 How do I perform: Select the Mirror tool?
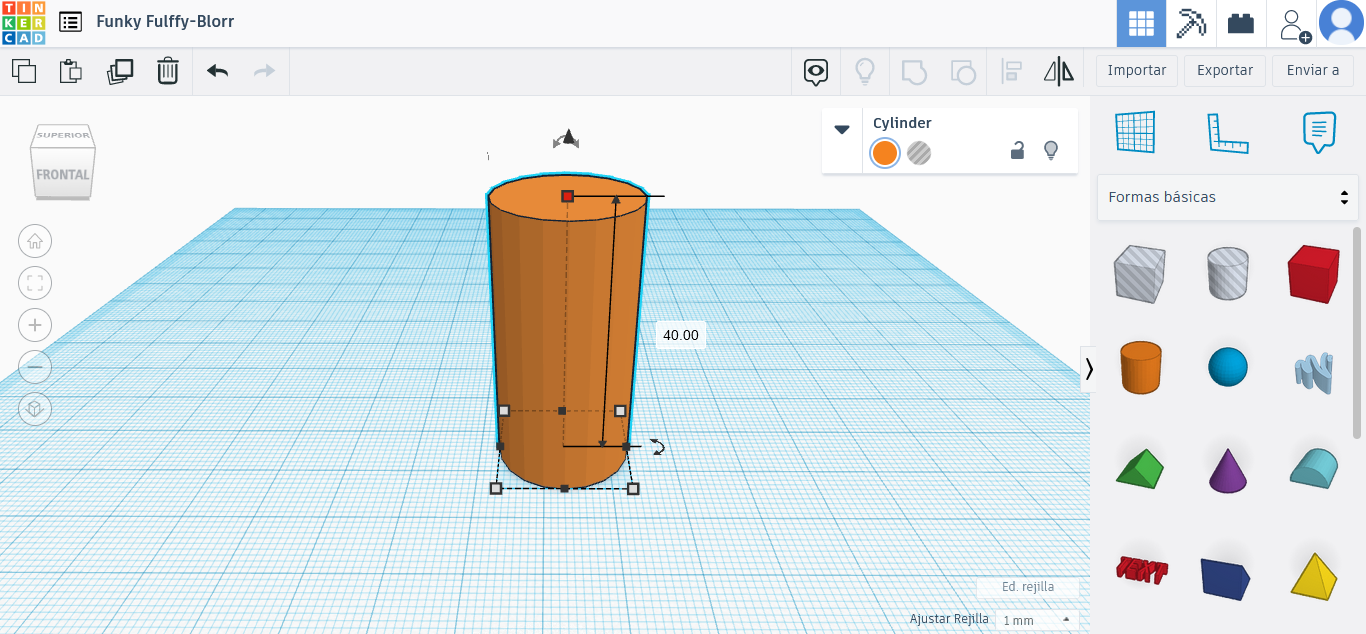(x=1058, y=71)
